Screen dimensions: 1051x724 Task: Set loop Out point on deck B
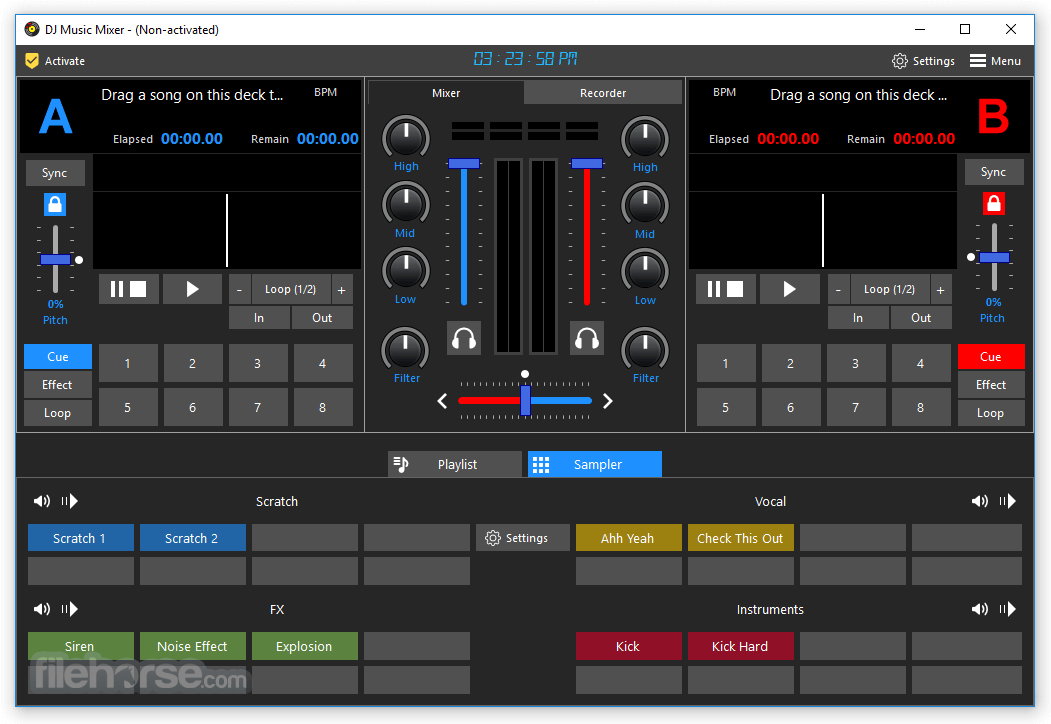[x=921, y=318]
